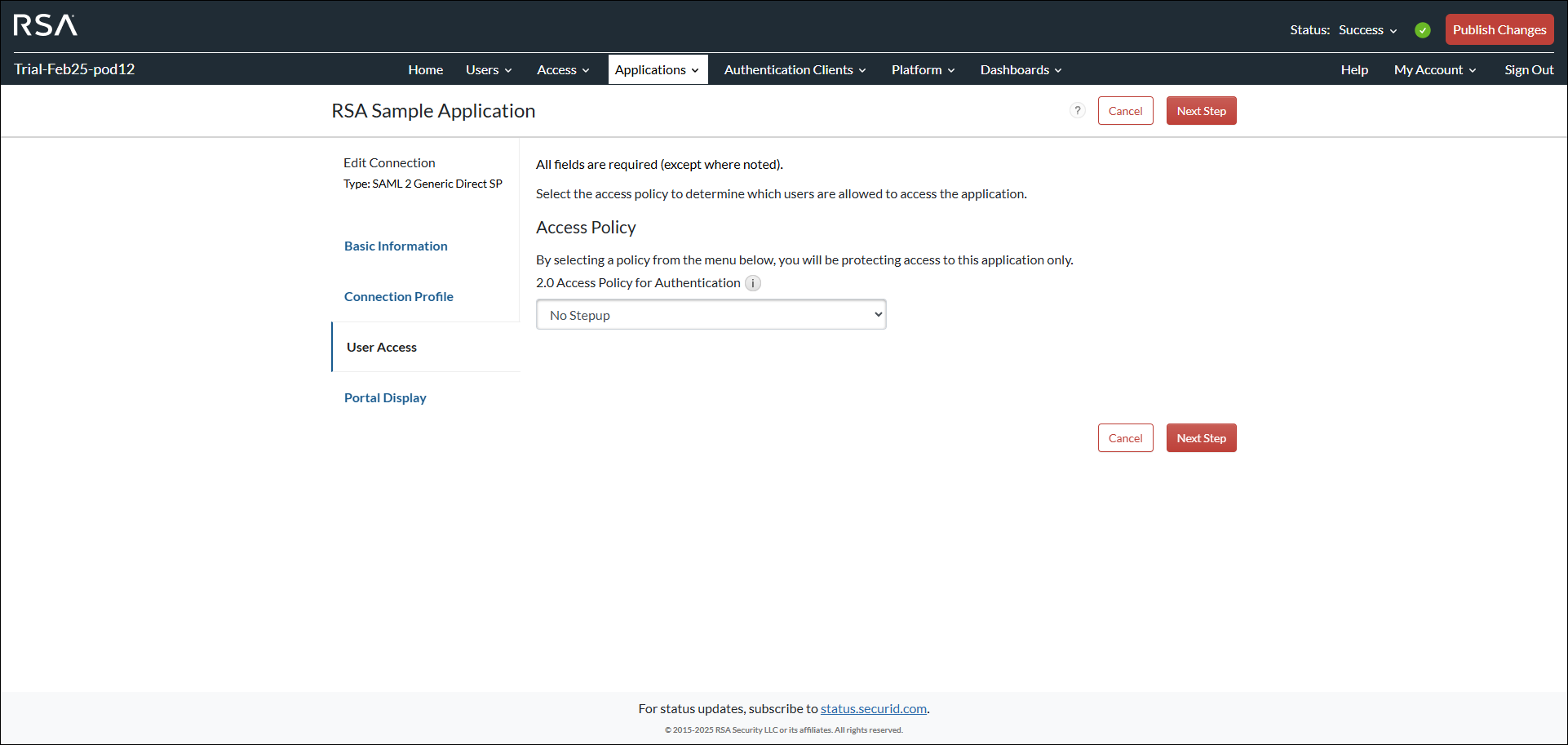Cancel the application edit
The image size is (1568, 745).
[x=1126, y=110]
